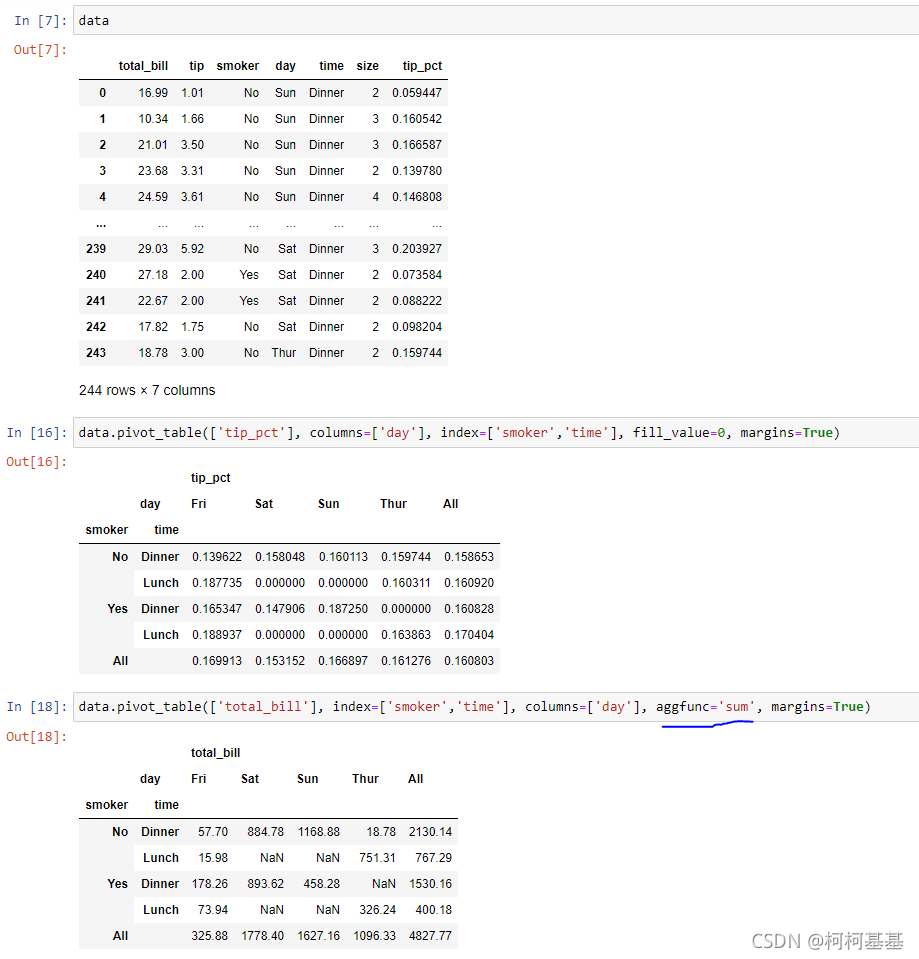The height and width of the screenshot is (959, 919).
Task: Click the '244 rows × 7 columns' text
Action: pos(146,390)
